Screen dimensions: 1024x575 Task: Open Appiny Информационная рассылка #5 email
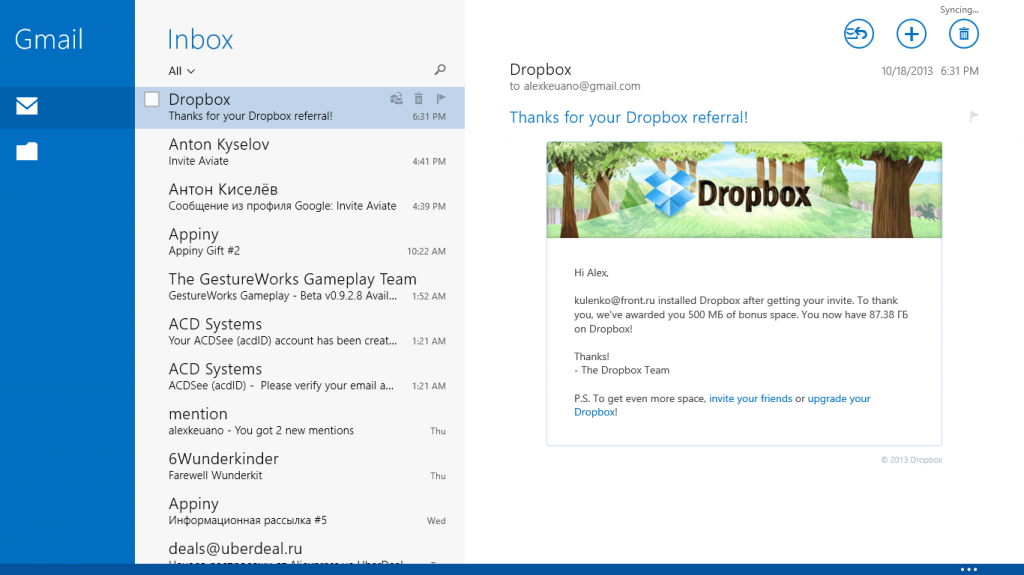click(x=300, y=512)
